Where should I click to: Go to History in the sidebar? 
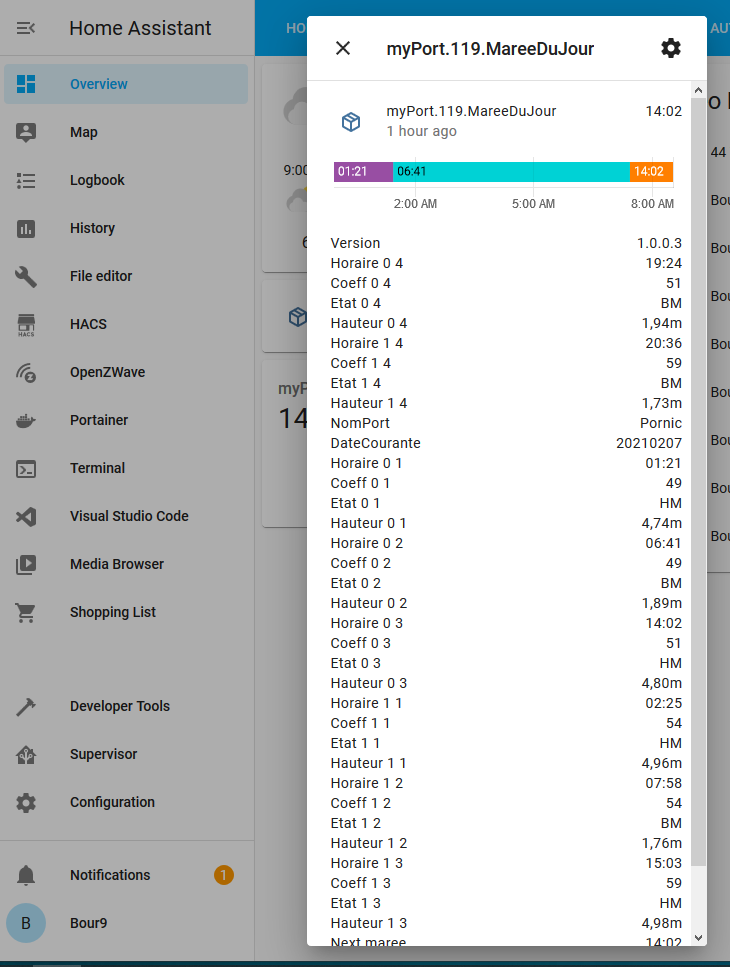92,228
